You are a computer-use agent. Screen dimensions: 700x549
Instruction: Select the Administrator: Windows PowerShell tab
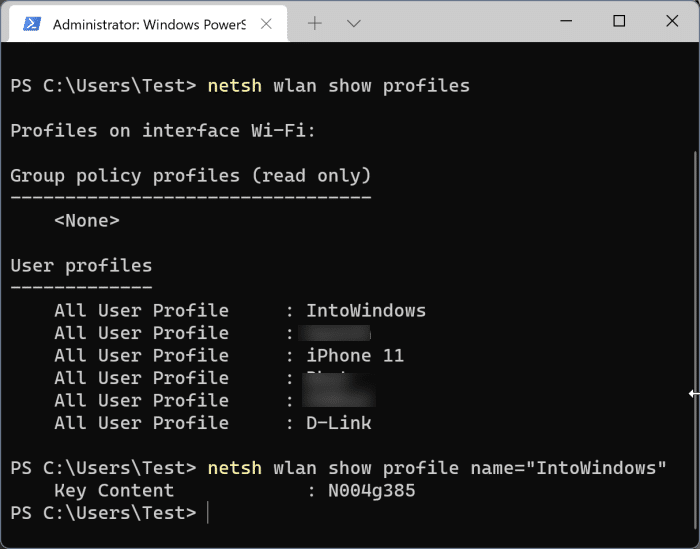(x=147, y=24)
